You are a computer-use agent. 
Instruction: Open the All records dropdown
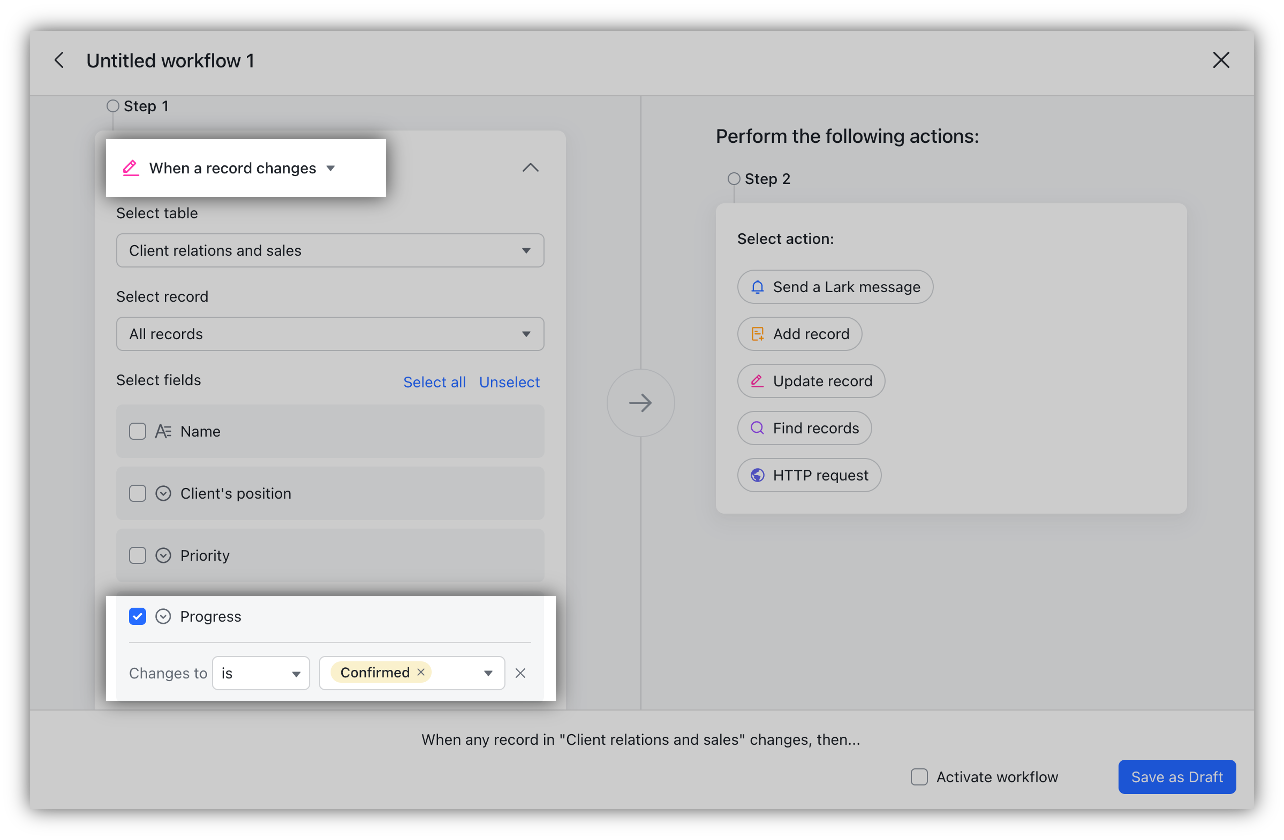click(330, 334)
